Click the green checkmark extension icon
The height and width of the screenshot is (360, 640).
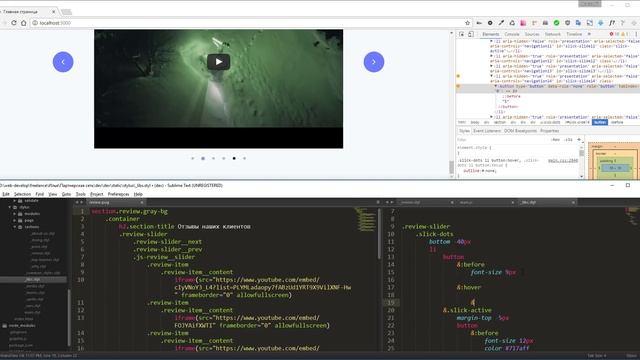556,23
